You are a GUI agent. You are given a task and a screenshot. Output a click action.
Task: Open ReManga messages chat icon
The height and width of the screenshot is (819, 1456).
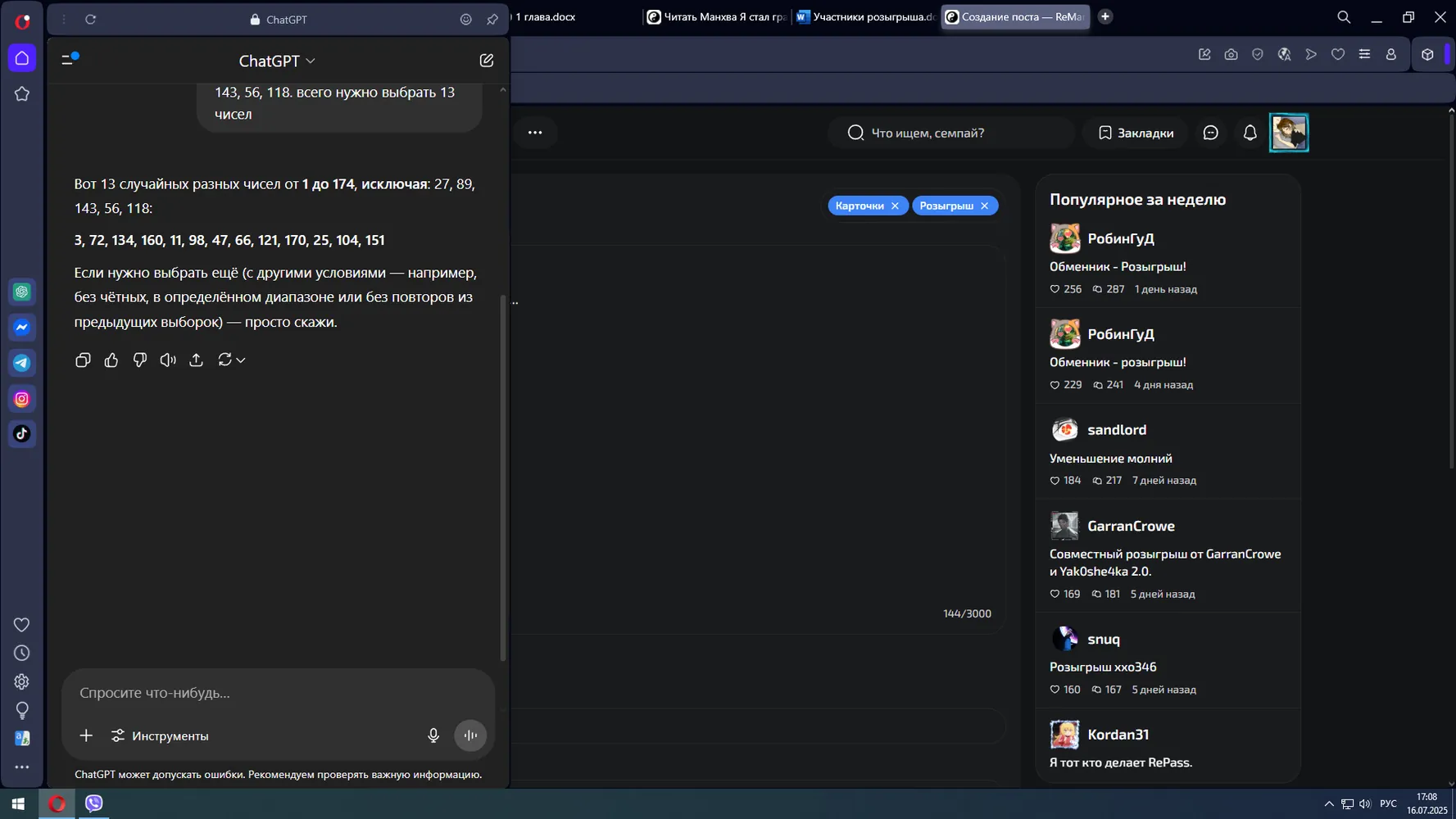pos(1210,133)
